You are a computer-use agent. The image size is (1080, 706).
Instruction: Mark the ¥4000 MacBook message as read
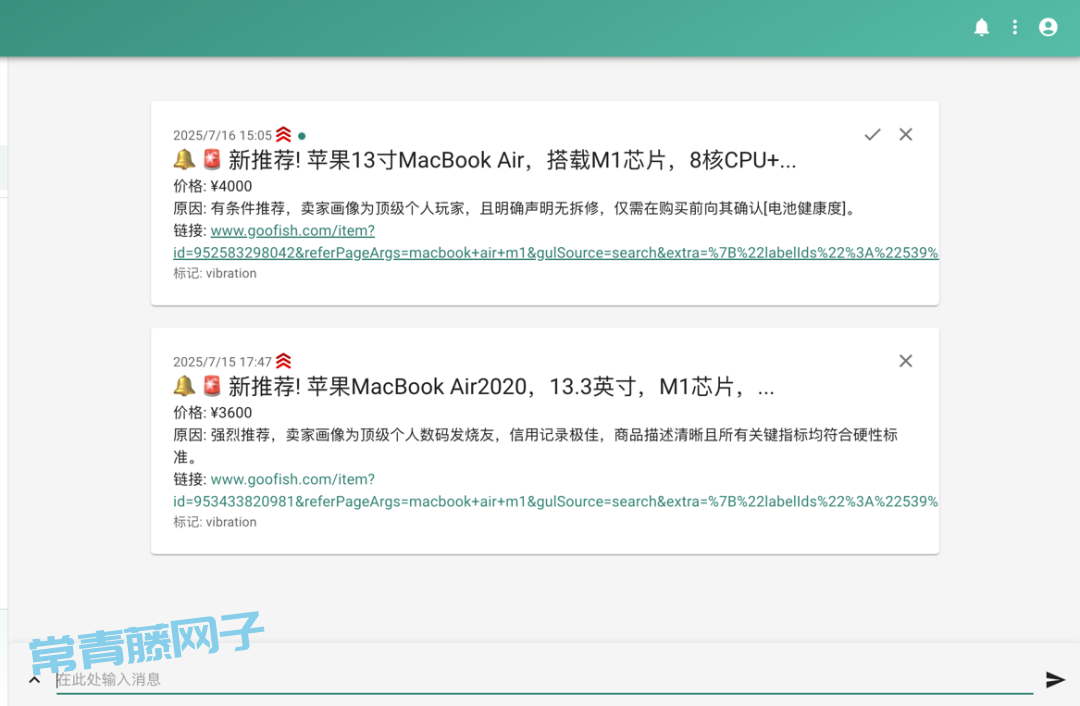pyautogui.click(x=872, y=134)
